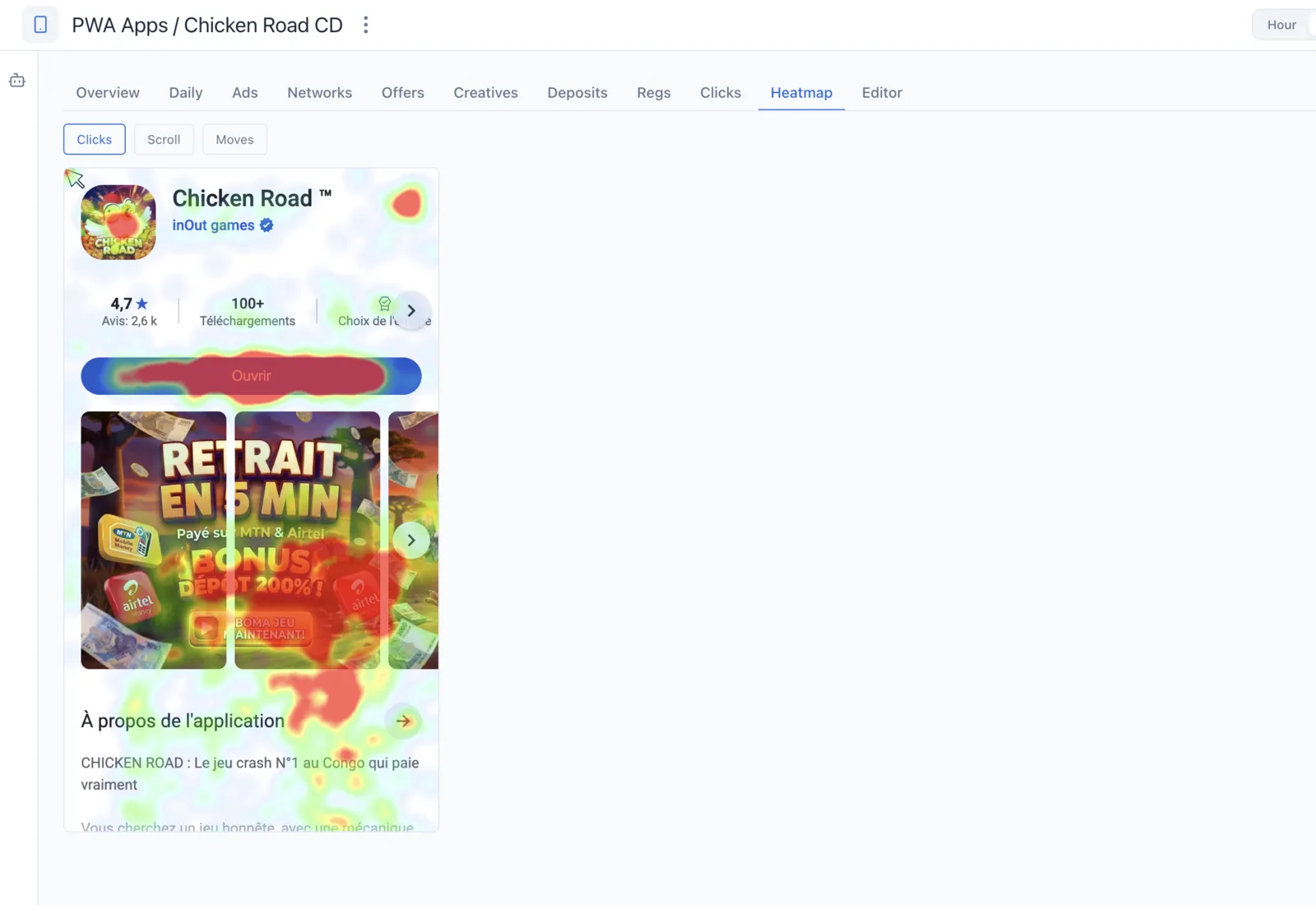Screen dimensions: 1316x905
Task: Open the Clicks tab in the top navigation
Action: pyautogui.click(x=721, y=93)
